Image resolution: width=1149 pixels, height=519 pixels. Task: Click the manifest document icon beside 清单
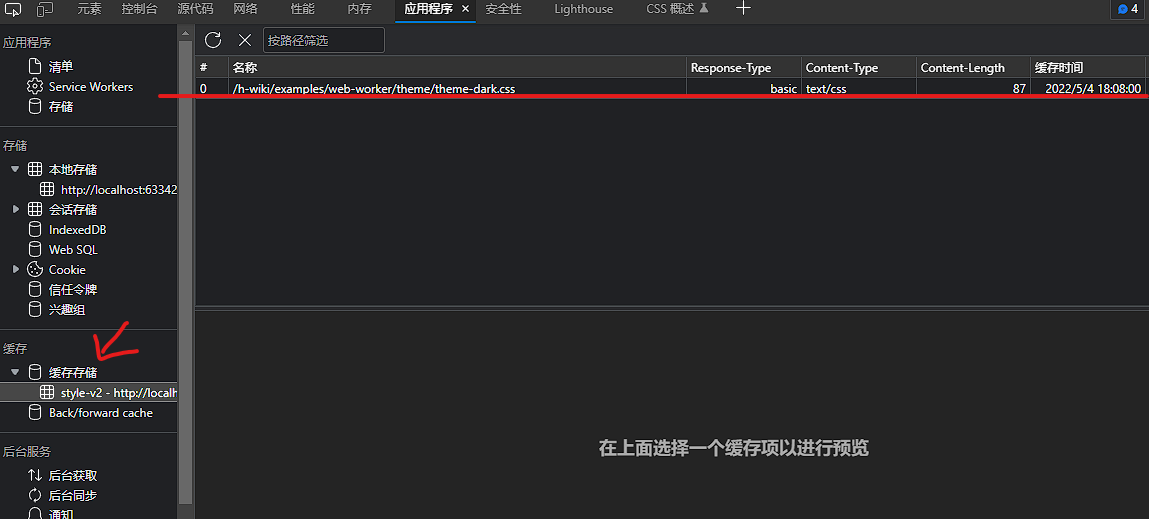pos(34,67)
